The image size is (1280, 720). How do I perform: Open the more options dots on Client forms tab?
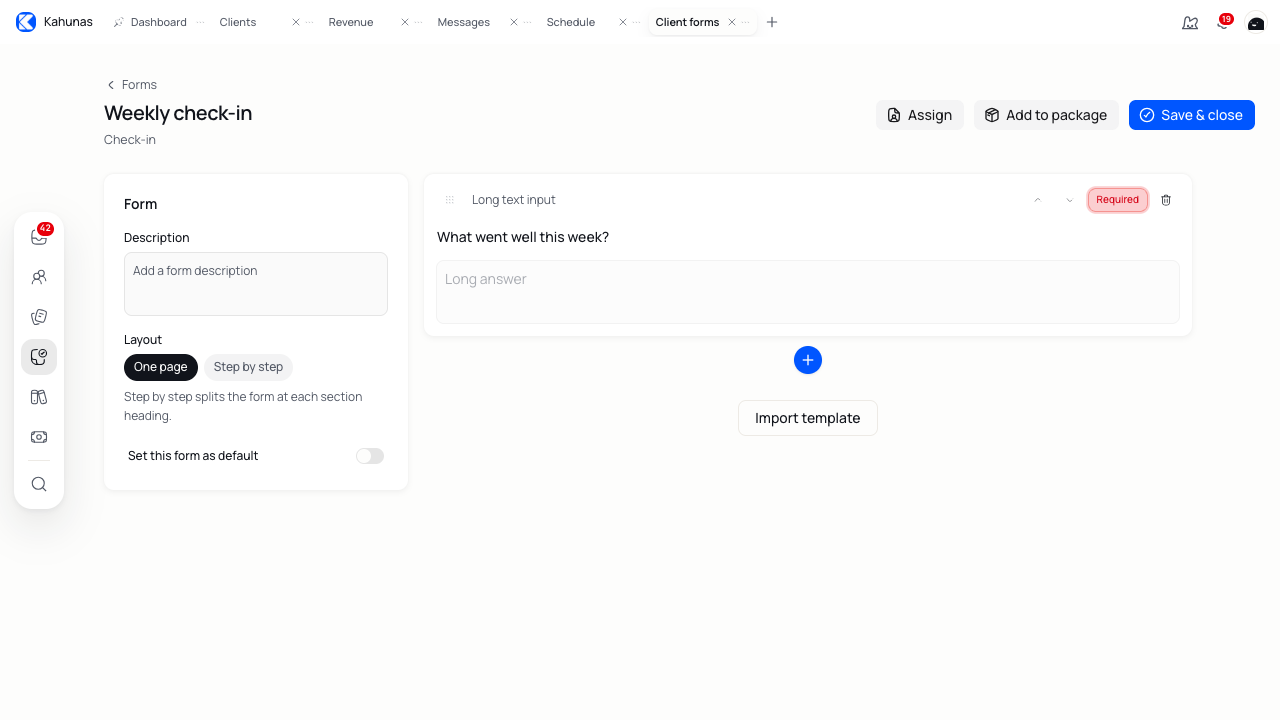click(x=746, y=22)
